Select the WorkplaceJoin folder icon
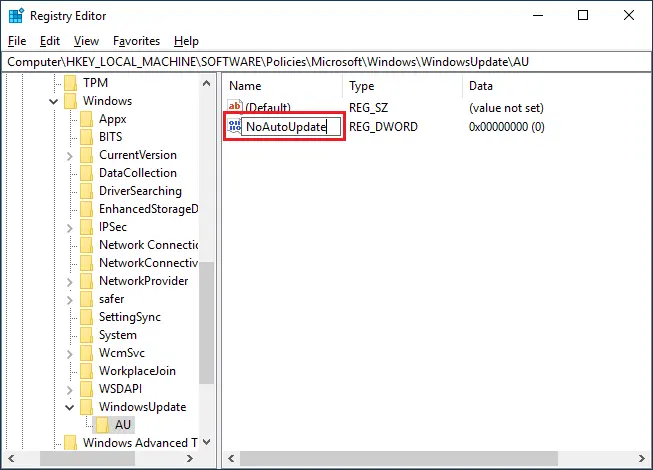Image resolution: width=653 pixels, height=470 pixels. click(86, 371)
